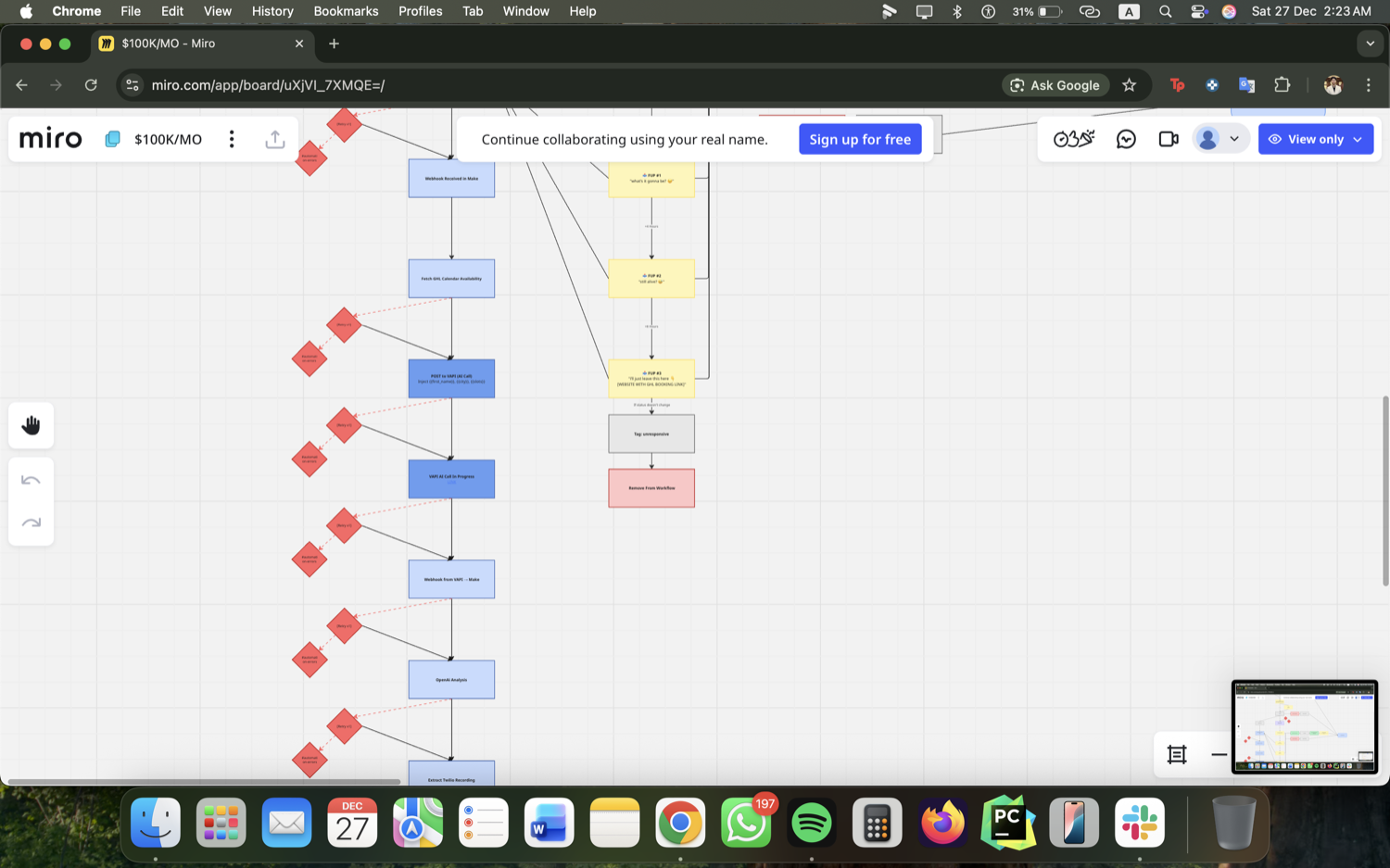Select the OpenAI Analysis box

tap(451, 680)
